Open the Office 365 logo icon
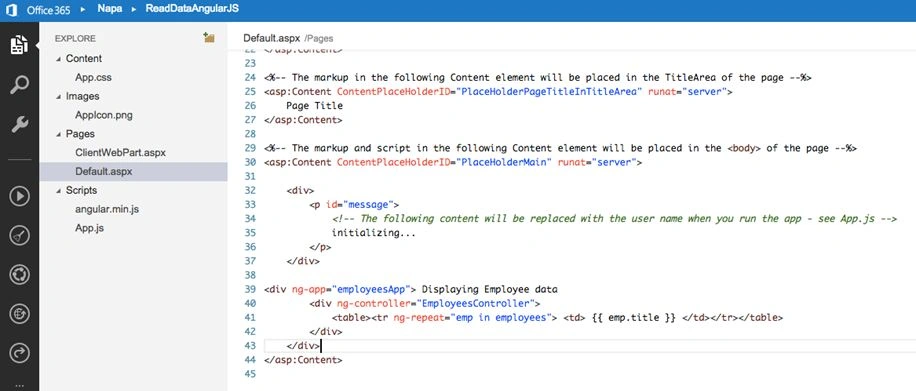 [x=11, y=10]
